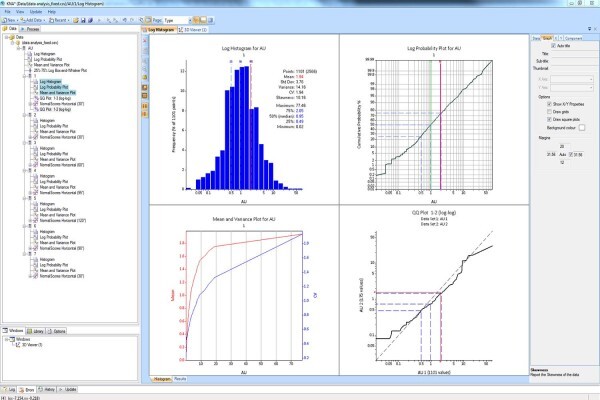Collapse the root Data tree node
The image size is (600, 400).
click(7, 37)
